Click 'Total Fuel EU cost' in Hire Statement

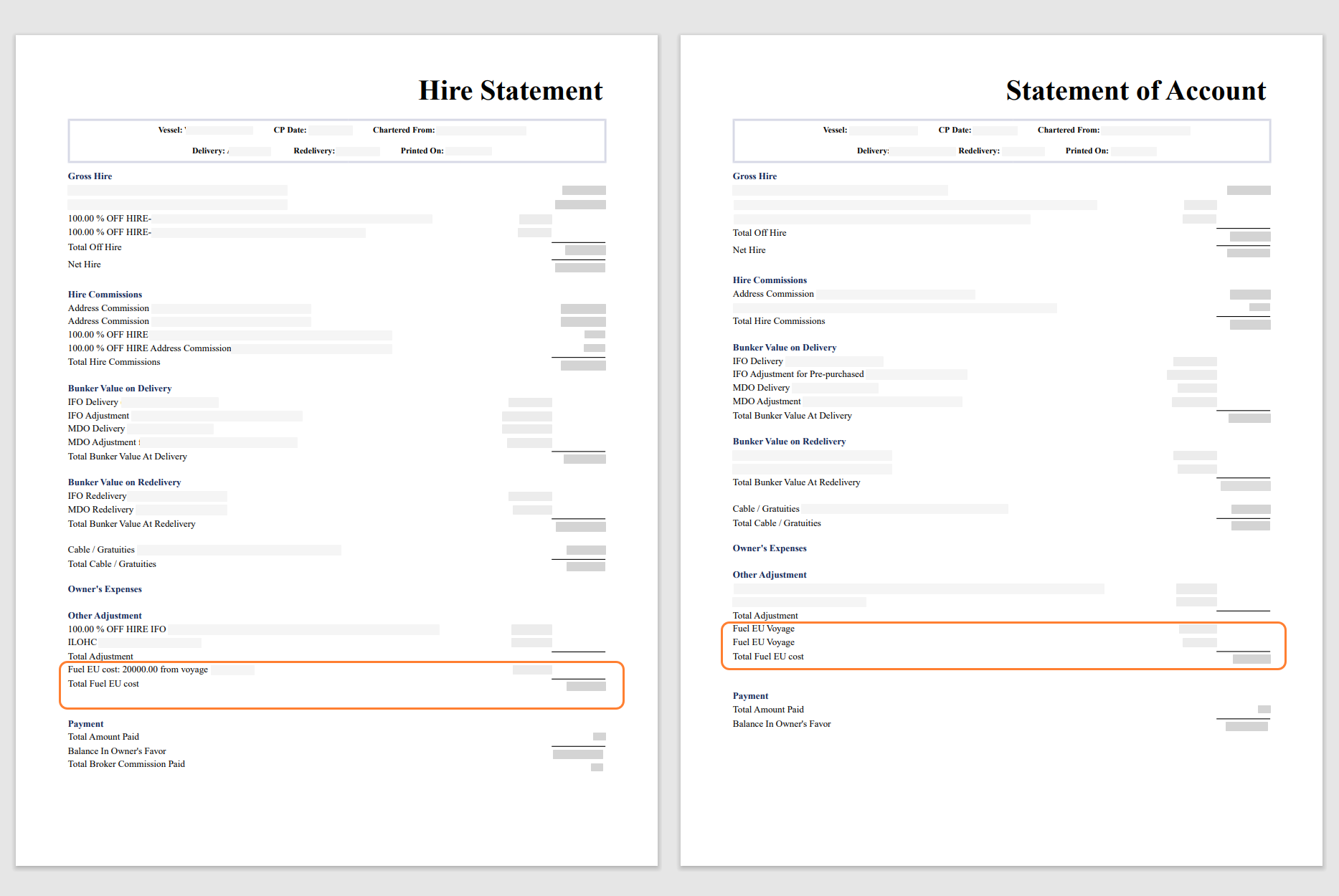click(103, 684)
